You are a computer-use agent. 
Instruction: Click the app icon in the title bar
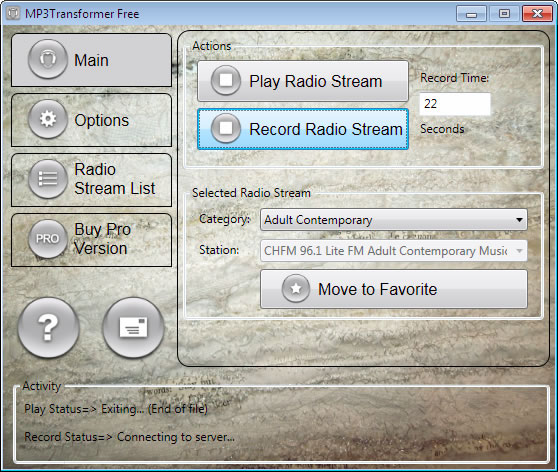[x=13, y=14]
